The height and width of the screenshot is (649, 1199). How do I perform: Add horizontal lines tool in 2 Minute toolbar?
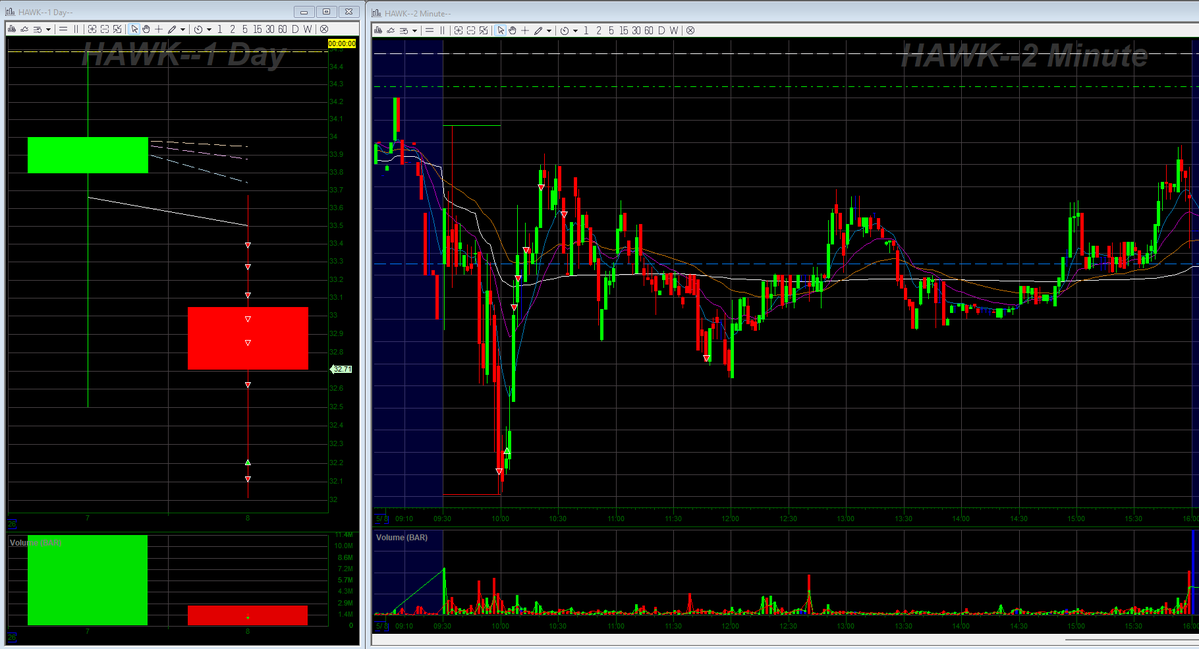[429, 31]
